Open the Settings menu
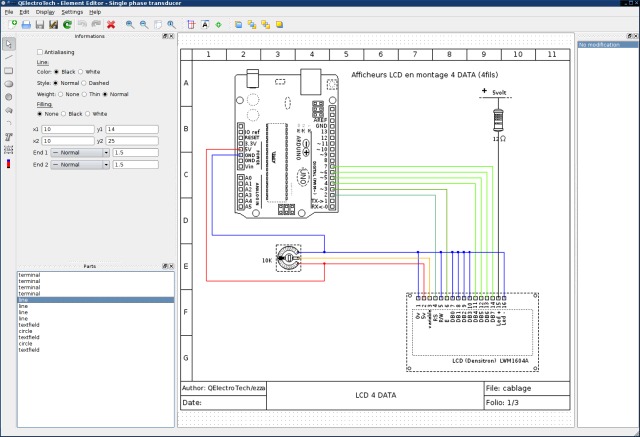Screen dimensions: 640x437 click(x=72, y=12)
